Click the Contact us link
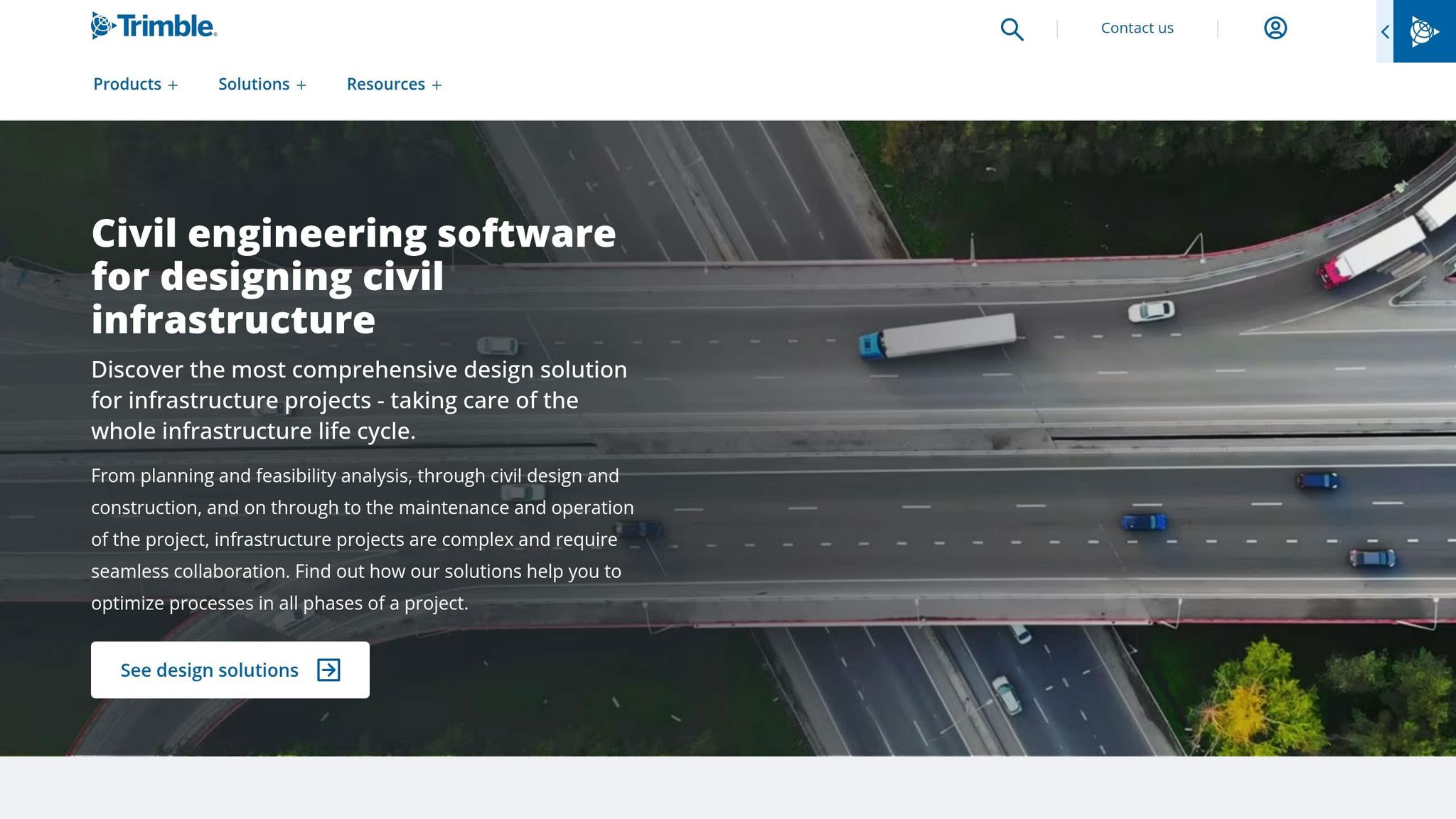Viewport: 1456px width, 819px height. click(1137, 28)
